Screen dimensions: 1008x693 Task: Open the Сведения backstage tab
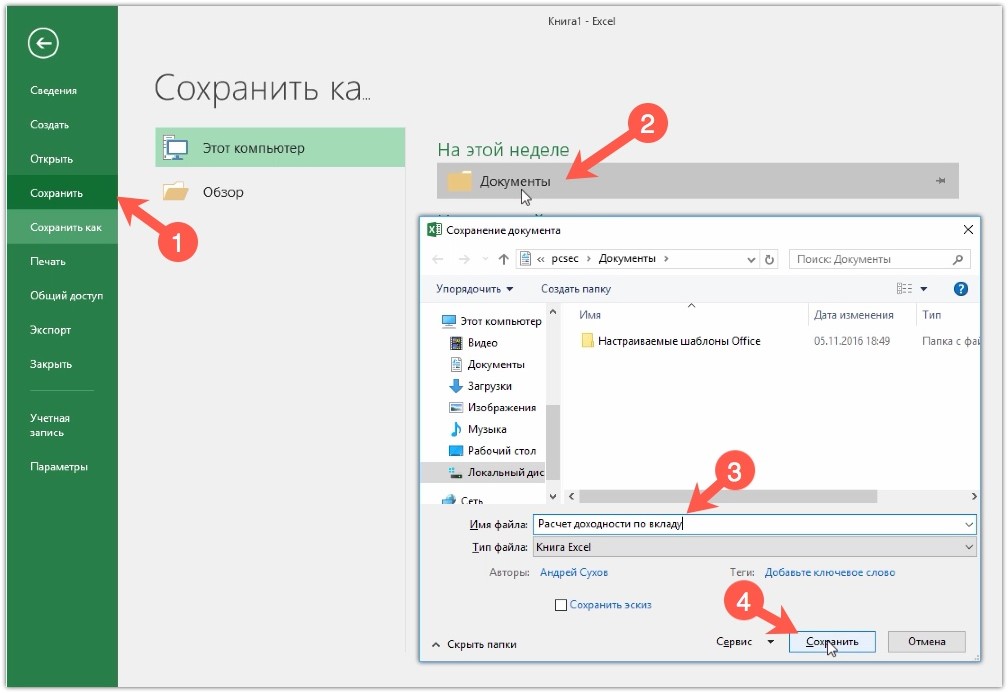(53, 91)
